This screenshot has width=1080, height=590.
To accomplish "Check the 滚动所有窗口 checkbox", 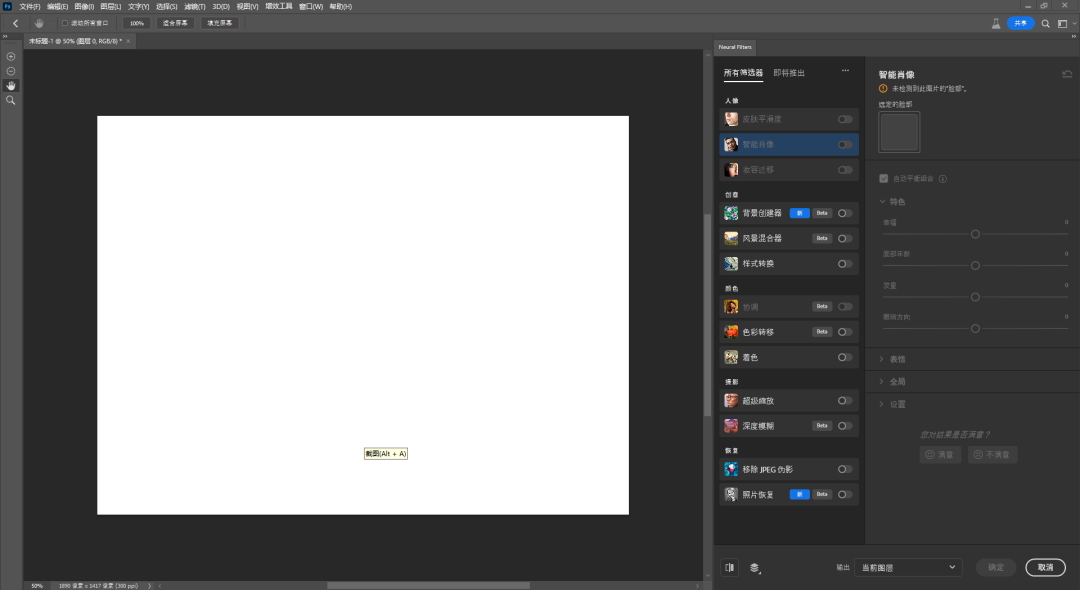I will [65, 23].
